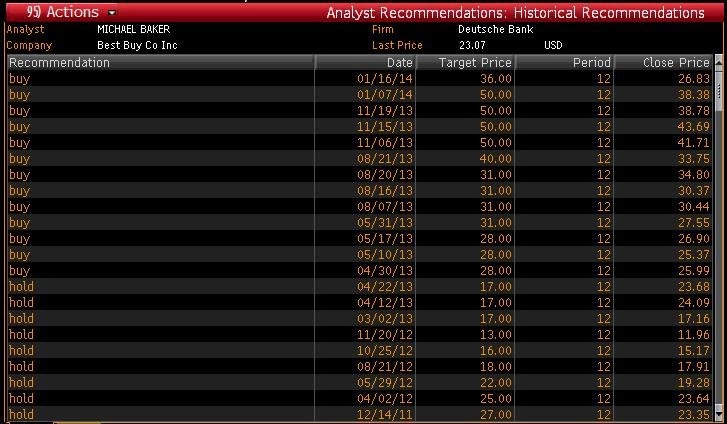This screenshot has width=727, height=424.
Task: Select the date 05/29/12
Action: click(x=385, y=383)
